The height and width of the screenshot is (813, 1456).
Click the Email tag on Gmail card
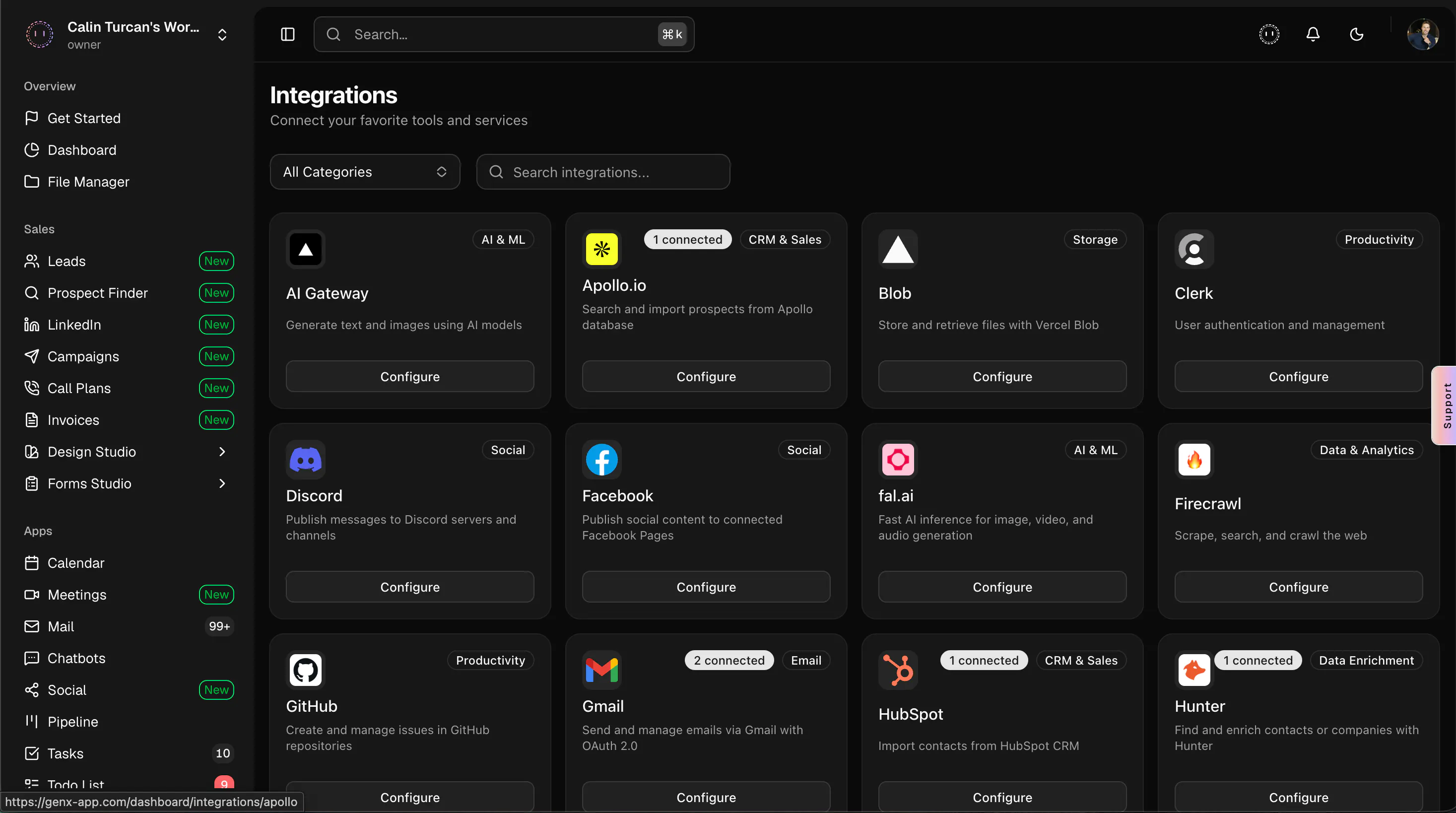[x=806, y=660]
